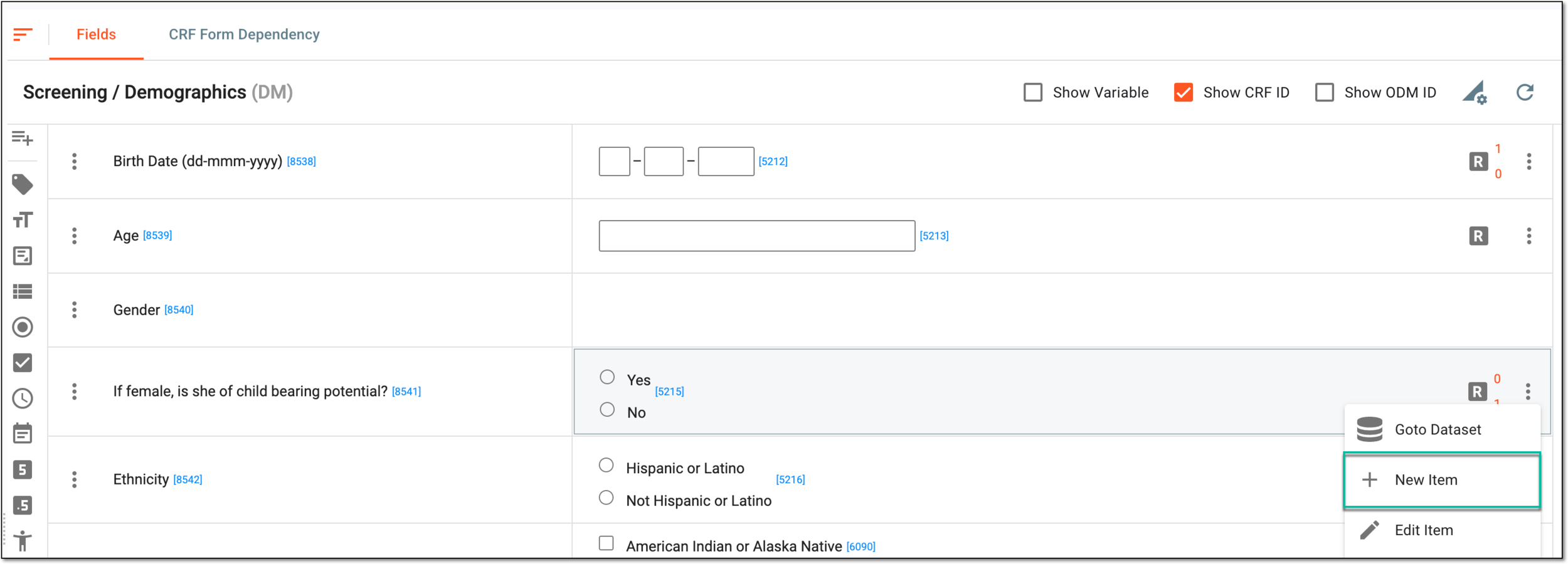Select the date calendar tool icon
Viewport: 1568px width, 564px height.
click(x=23, y=434)
